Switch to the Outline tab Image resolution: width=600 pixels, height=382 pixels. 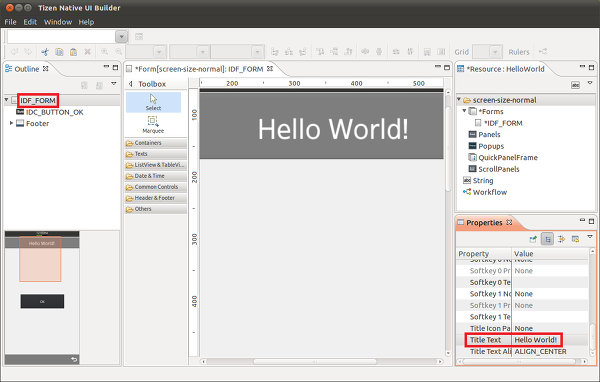pyautogui.click(x=26, y=69)
